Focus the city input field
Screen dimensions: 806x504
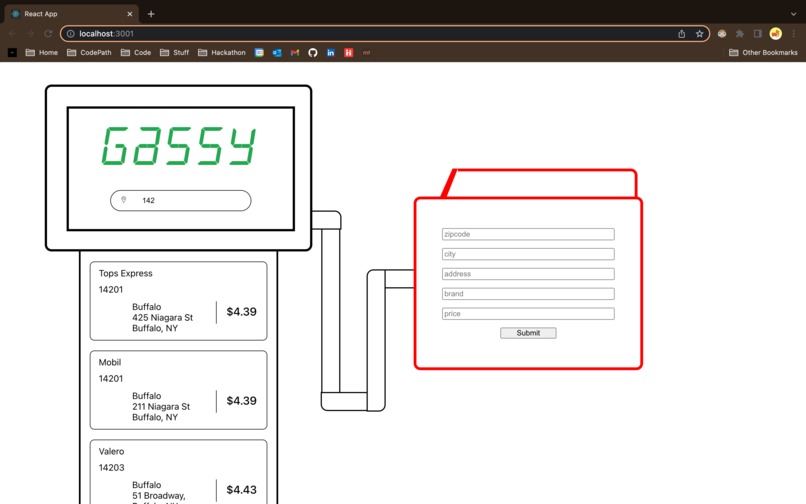528,254
